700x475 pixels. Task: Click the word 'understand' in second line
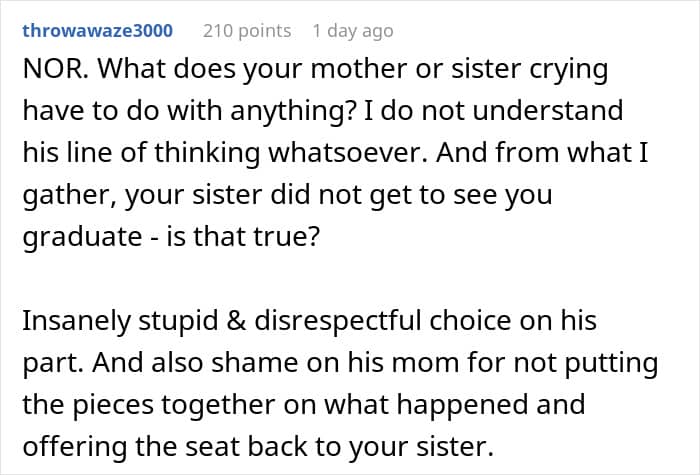(x=548, y=110)
